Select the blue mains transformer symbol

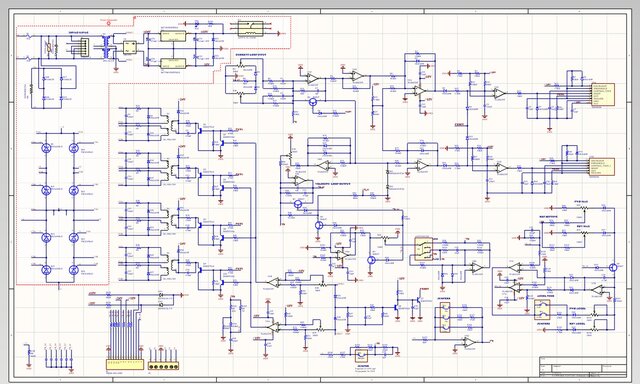(107, 47)
